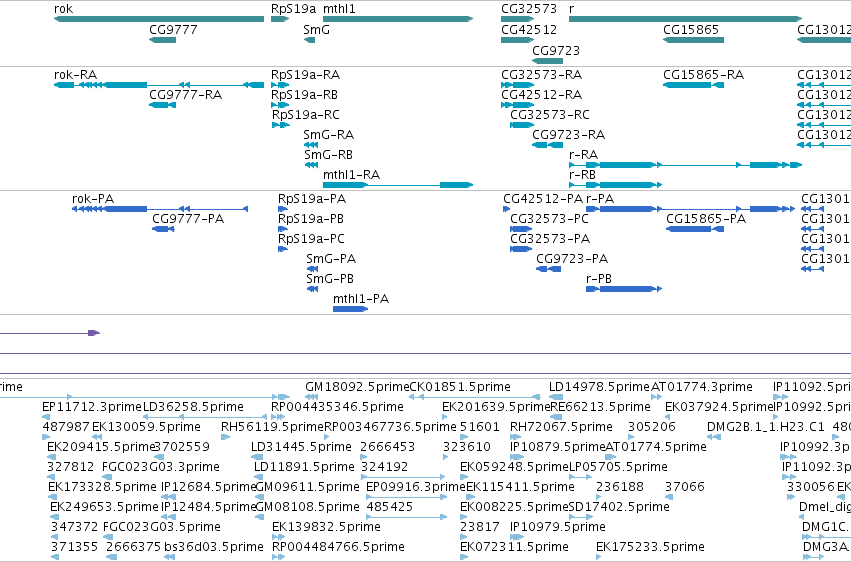Screen dimensions: 851x562
Task: Select the EP11712.3prime EST label
Action: (x=92, y=407)
